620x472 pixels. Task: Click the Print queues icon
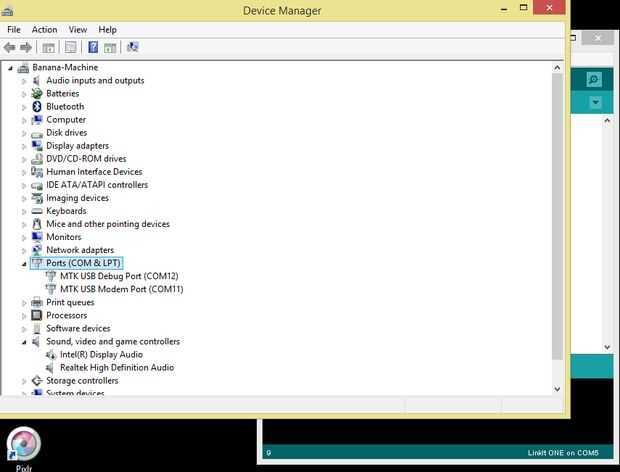click(x=37, y=302)
